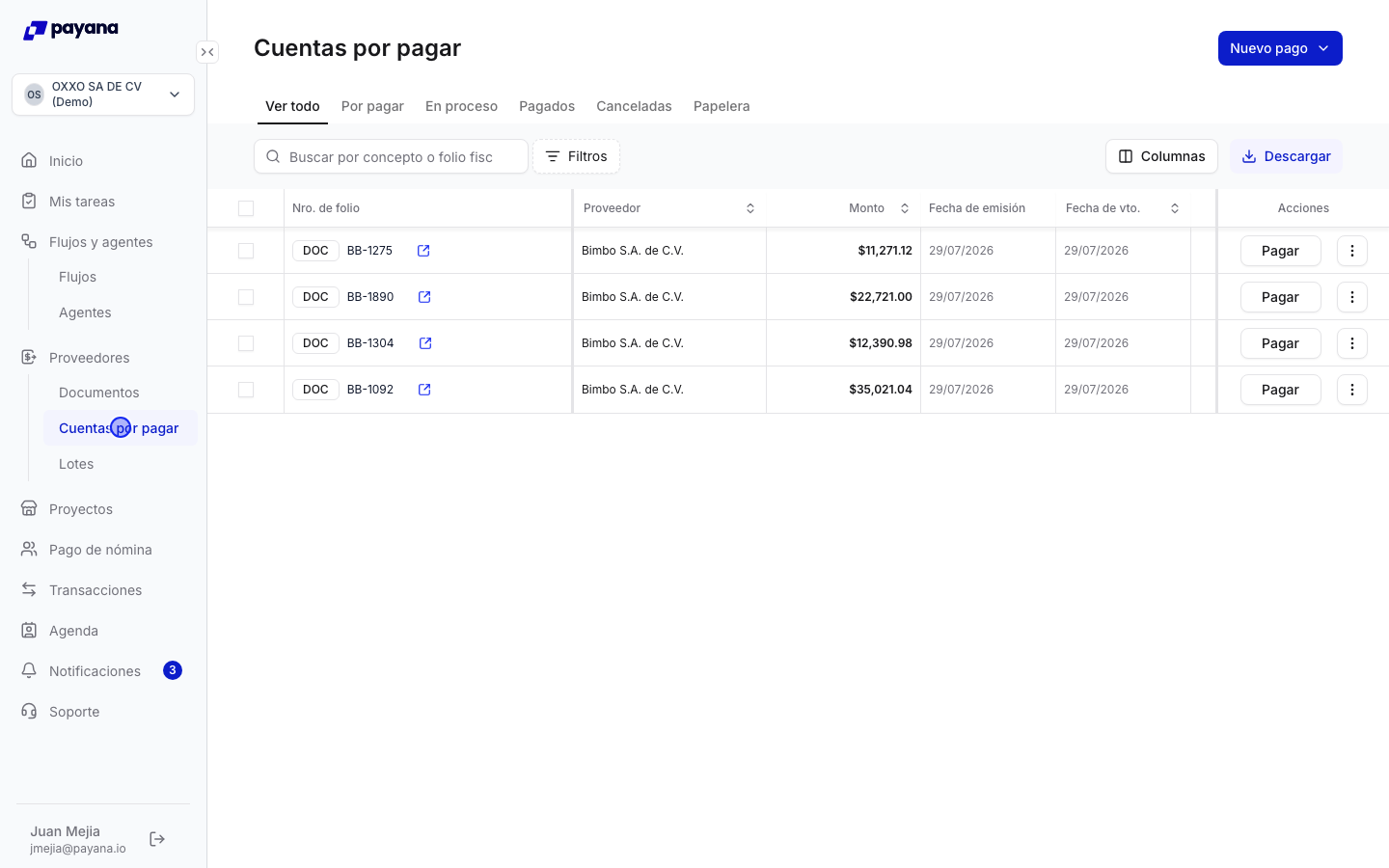Open more options for BB-1304 row
Viewport: 1389px width, 868px height.
(1352, 343)
